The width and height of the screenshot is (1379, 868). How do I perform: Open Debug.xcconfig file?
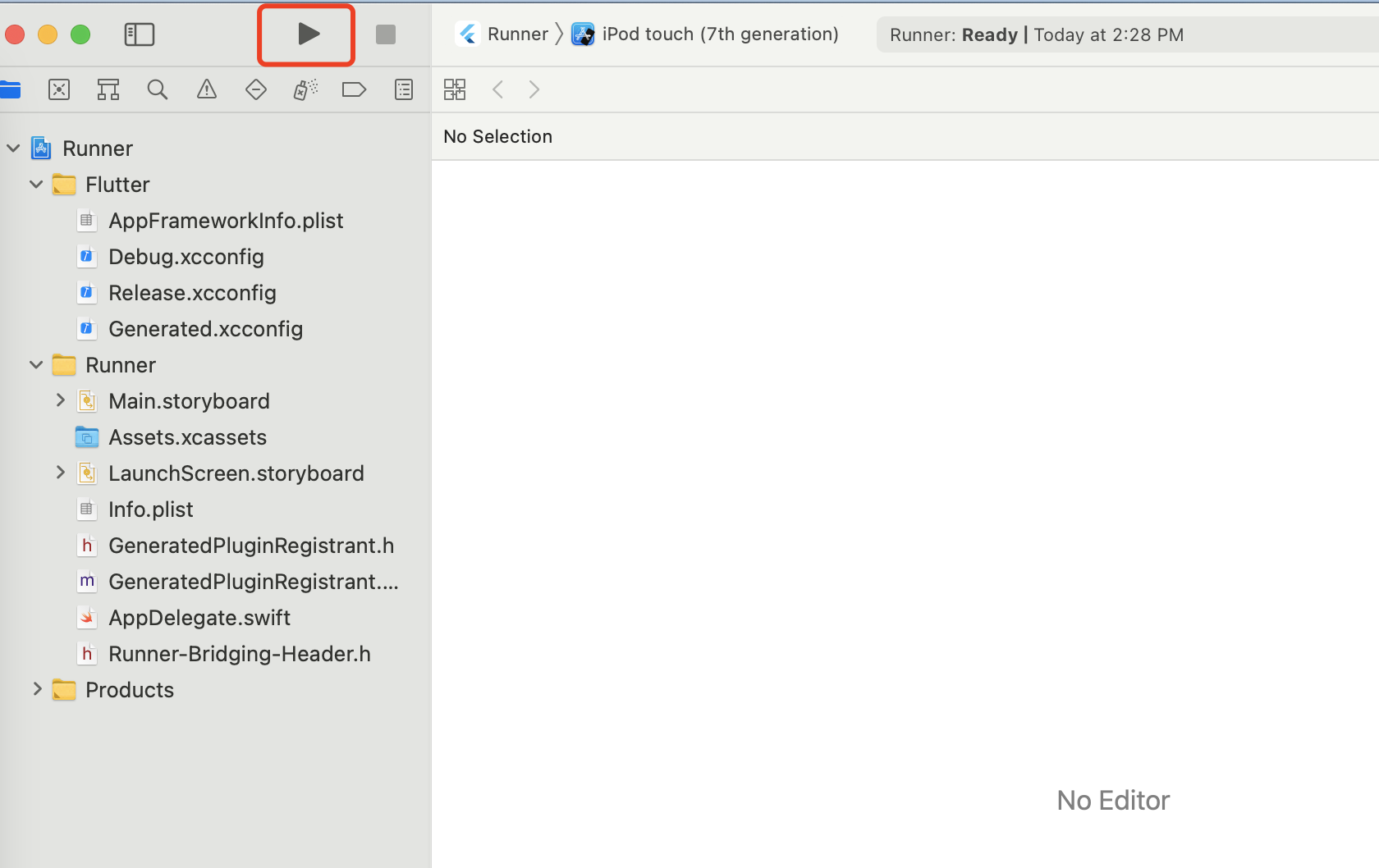pos(170,257)
